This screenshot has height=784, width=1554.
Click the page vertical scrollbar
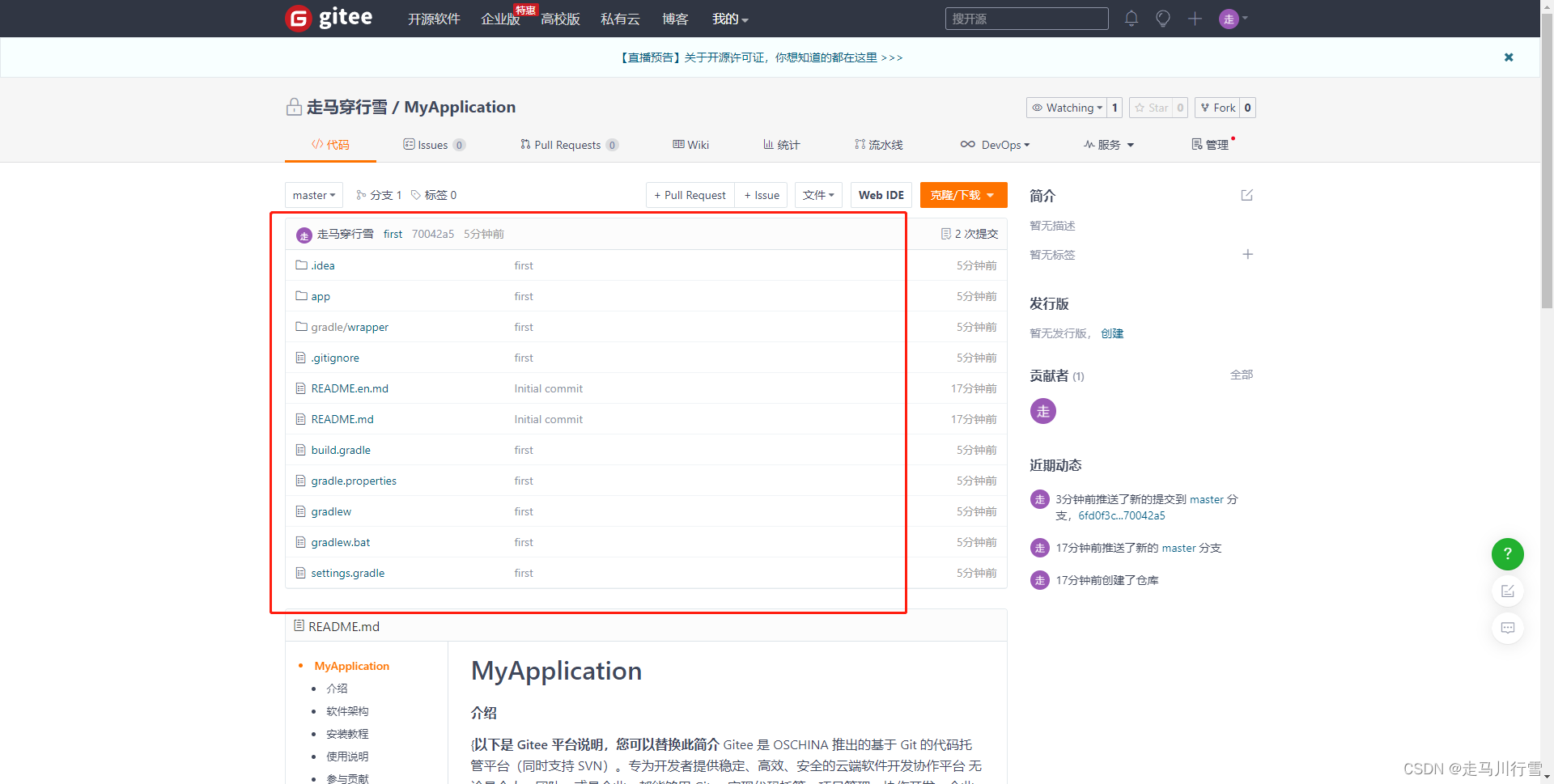click(1547, 162)
